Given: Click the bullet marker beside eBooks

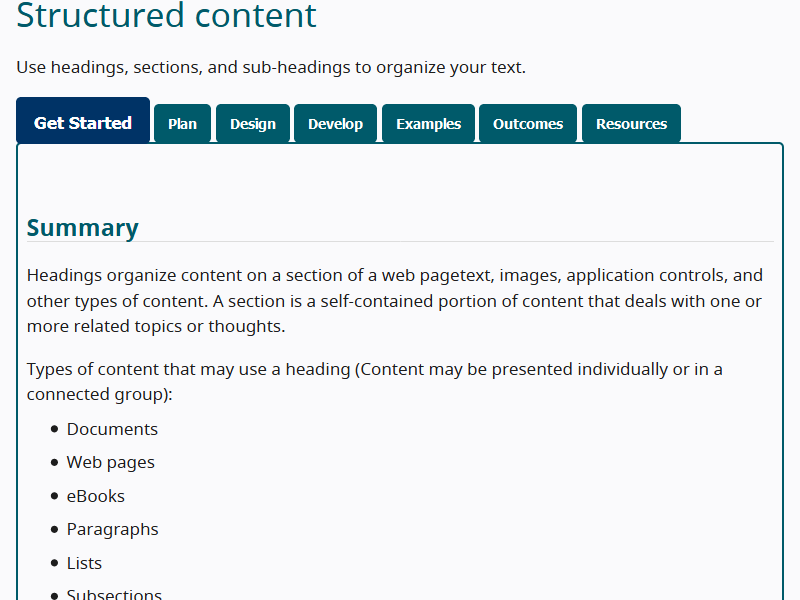Looking at the screenshot, I should [x=54, y=496].
